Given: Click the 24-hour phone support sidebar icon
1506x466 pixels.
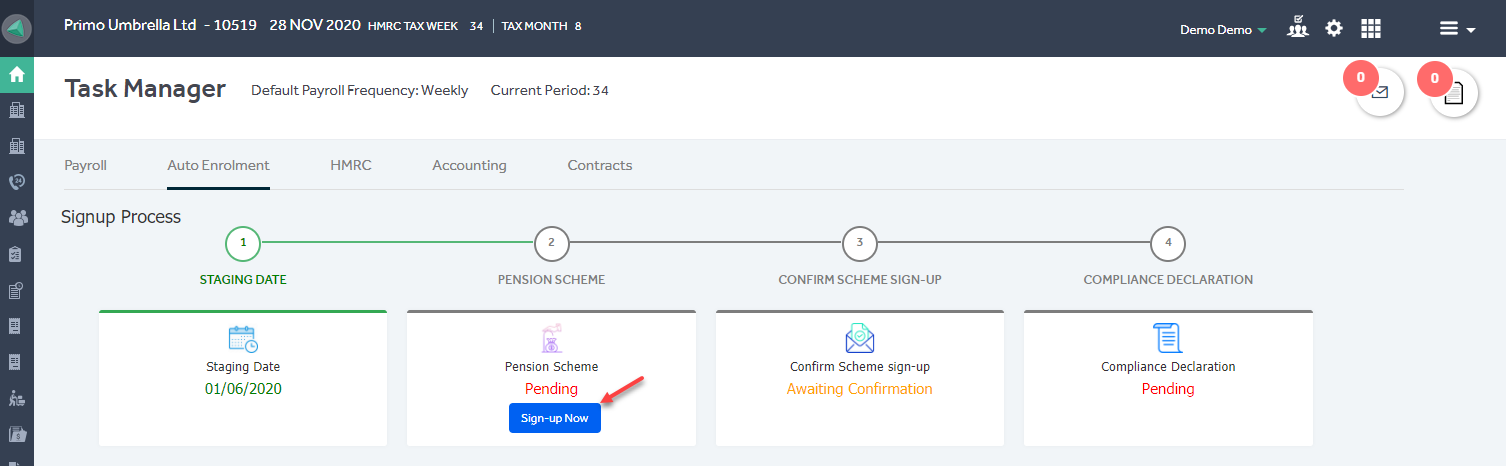Looking at the screenshot, I should point(17,182).
